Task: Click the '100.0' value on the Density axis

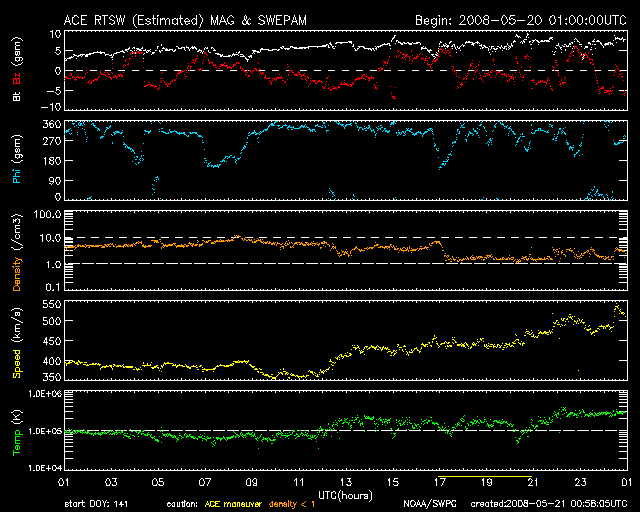Action: pos(47,214)
